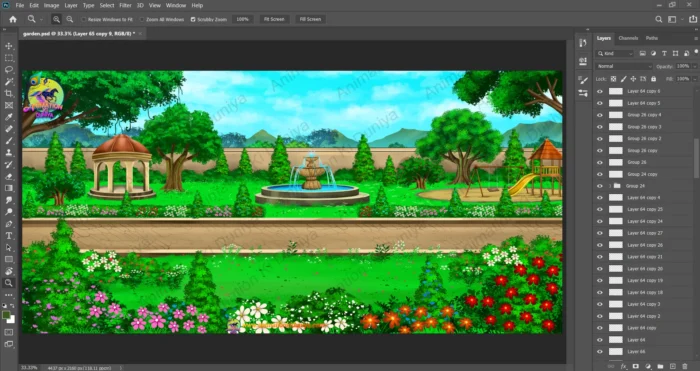Click the background color swatch
700x371 pixels.
point(12,320)
